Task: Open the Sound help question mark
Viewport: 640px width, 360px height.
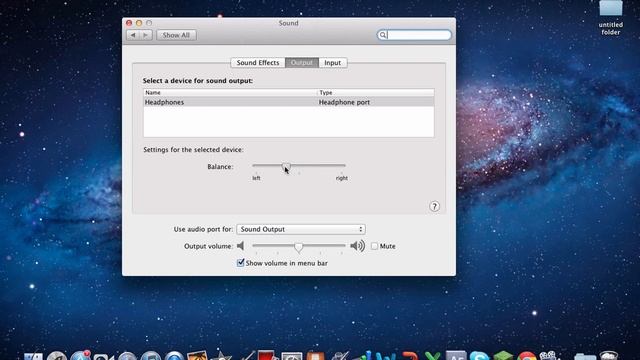Action: pos(434,207)
